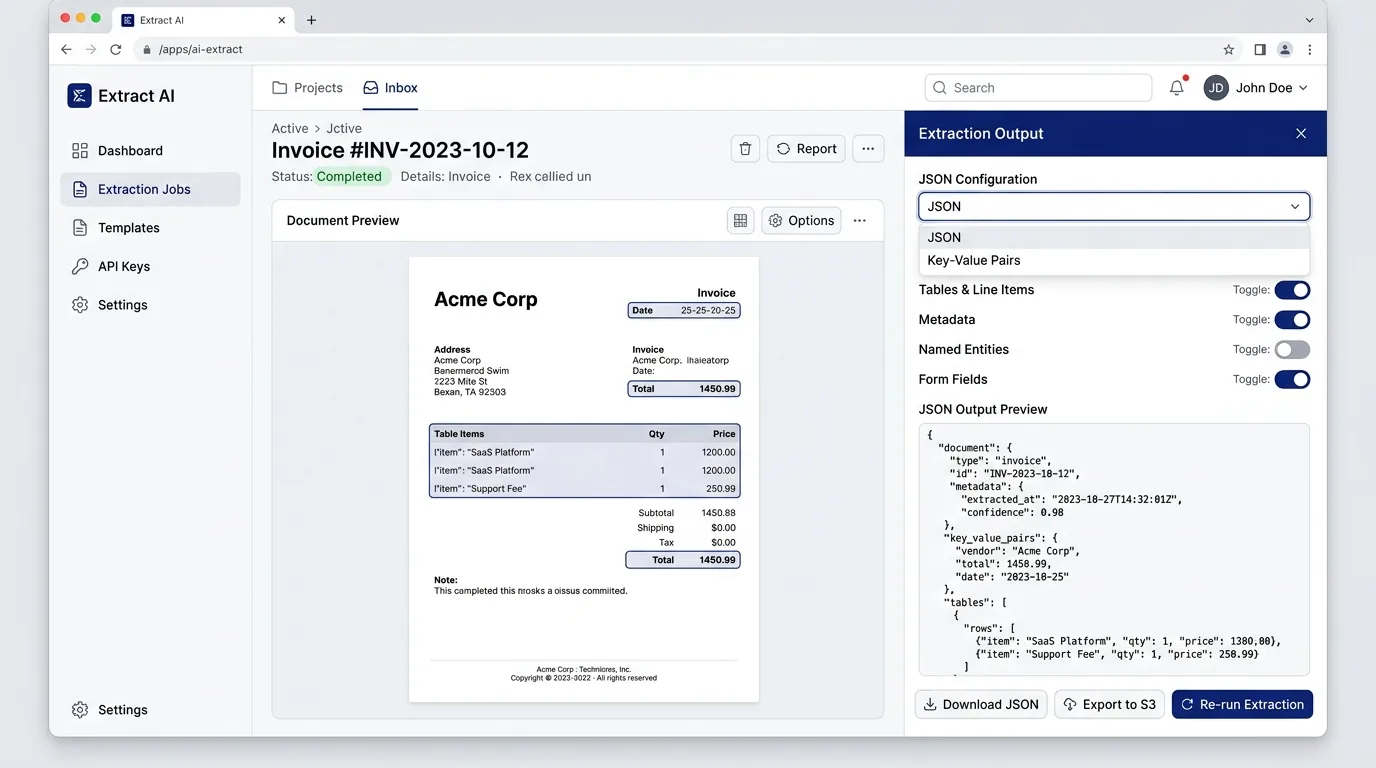Open browser new tab plus button
Image resolution: width=1376 pixels, height=768 pixels.
point(311,20)
